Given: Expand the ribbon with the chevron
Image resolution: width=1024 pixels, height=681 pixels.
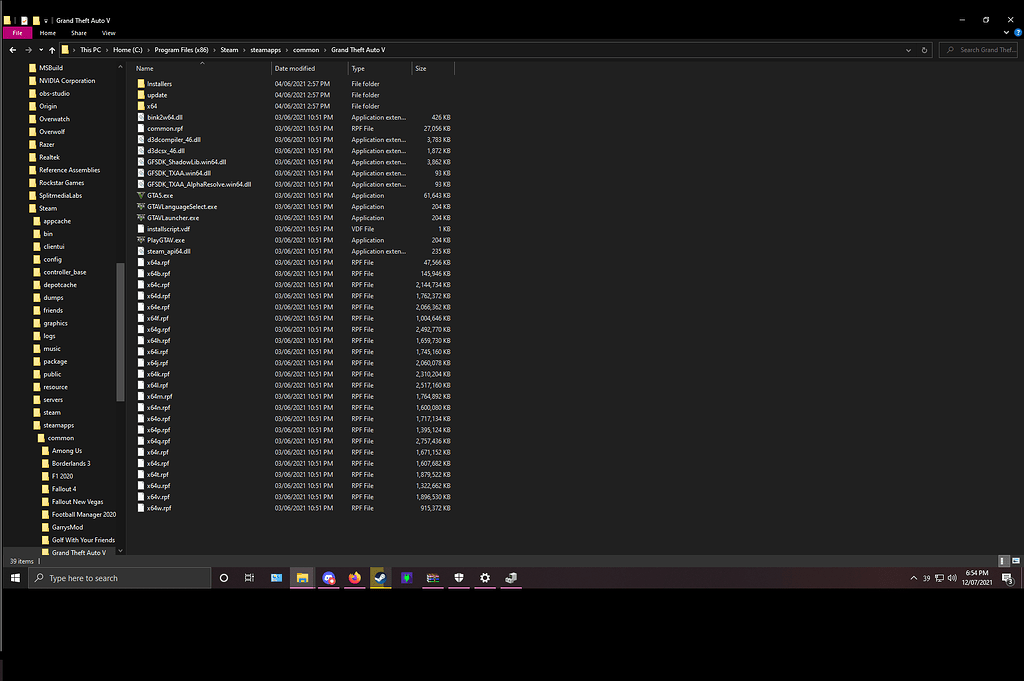Looking at the screenshot, I should click(x=1006, y=33).
